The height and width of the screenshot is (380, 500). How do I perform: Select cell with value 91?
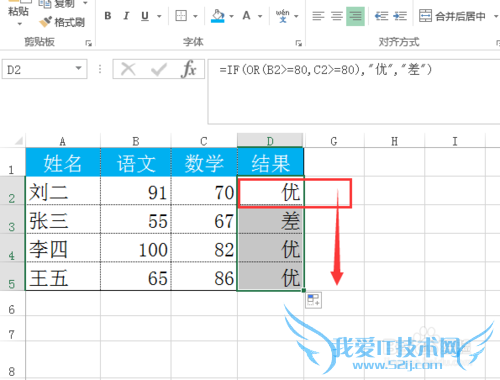[136, 191]
